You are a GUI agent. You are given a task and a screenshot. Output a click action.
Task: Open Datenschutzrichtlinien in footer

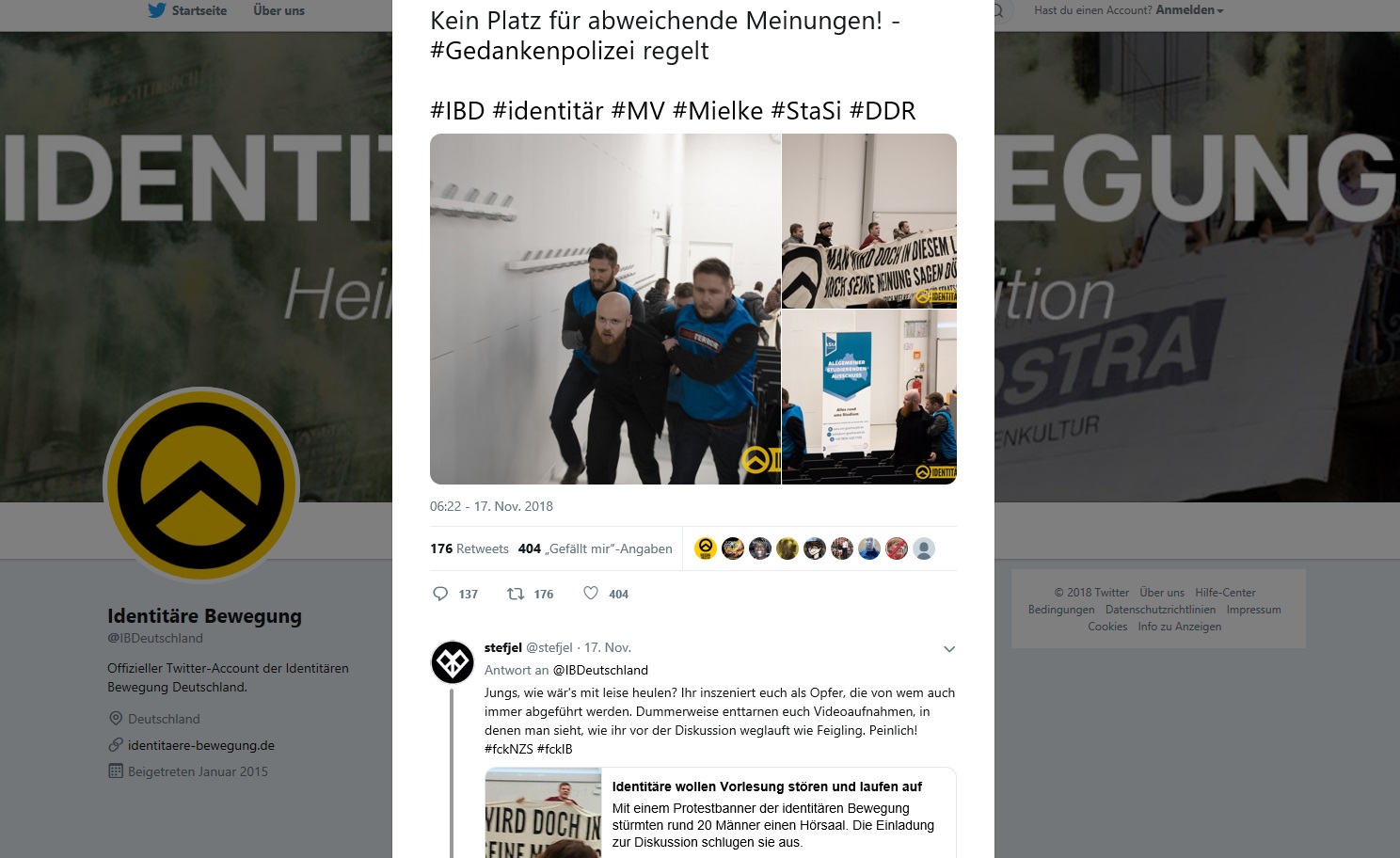1160,610
